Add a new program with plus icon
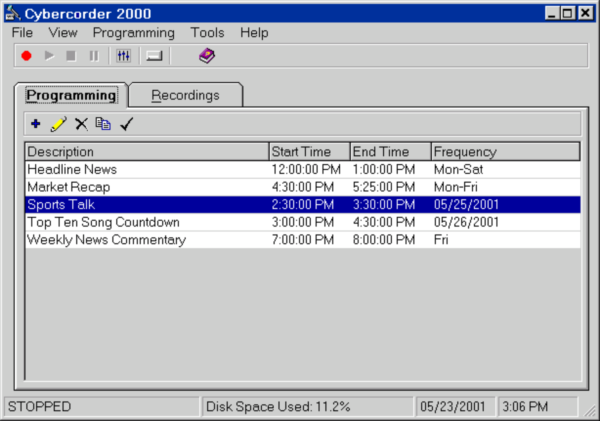The width and height of the screenshot is (600, 421). pyautogui.click(x=36, y=124)
